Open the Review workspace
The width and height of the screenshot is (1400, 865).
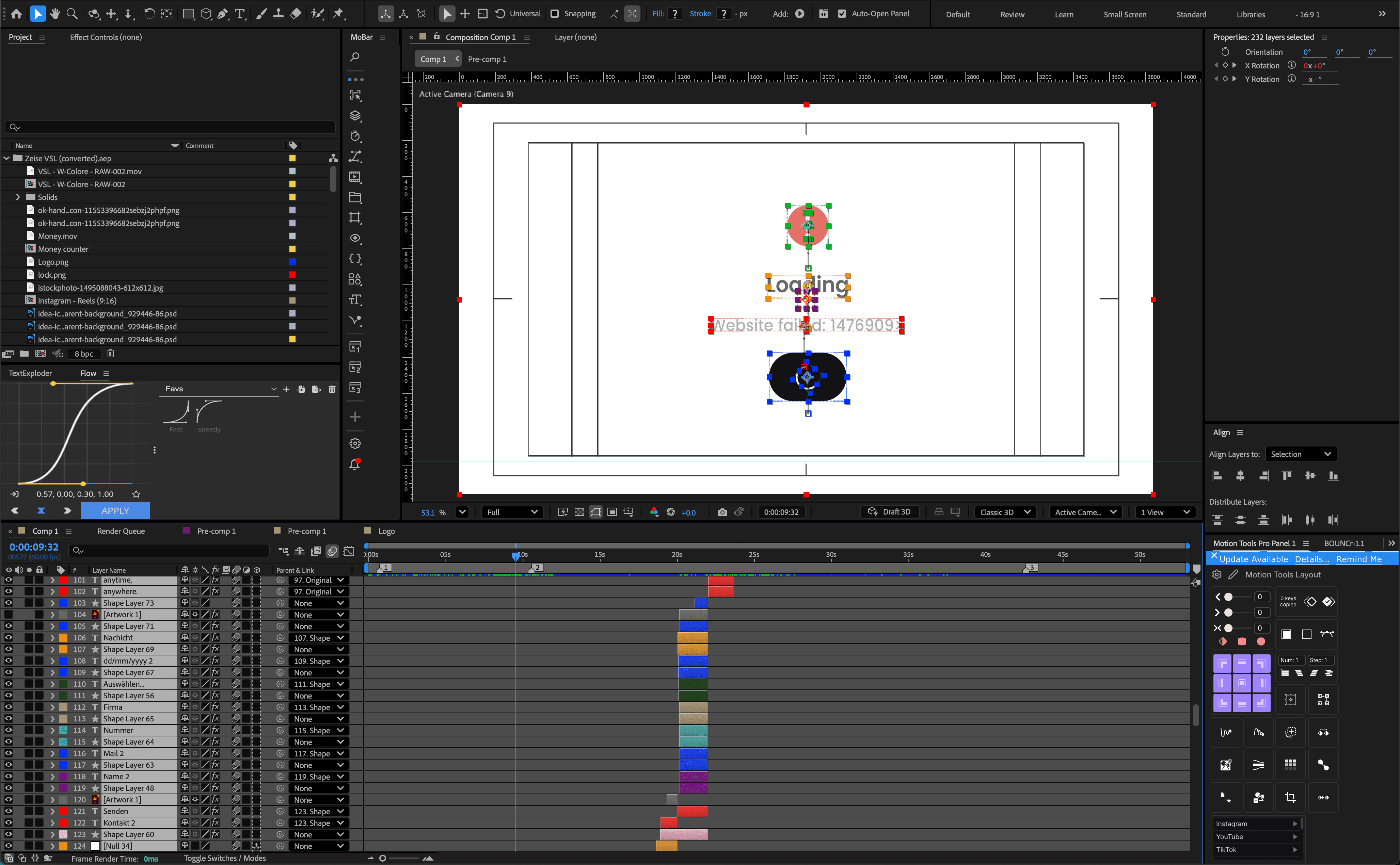pyautogui.click(x=1012, y=14)
